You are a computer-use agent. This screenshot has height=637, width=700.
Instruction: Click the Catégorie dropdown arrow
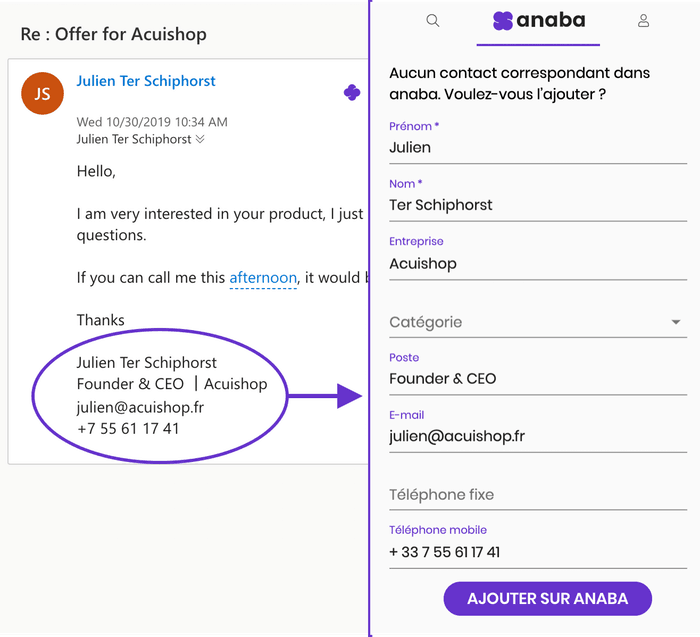point(676,322)
